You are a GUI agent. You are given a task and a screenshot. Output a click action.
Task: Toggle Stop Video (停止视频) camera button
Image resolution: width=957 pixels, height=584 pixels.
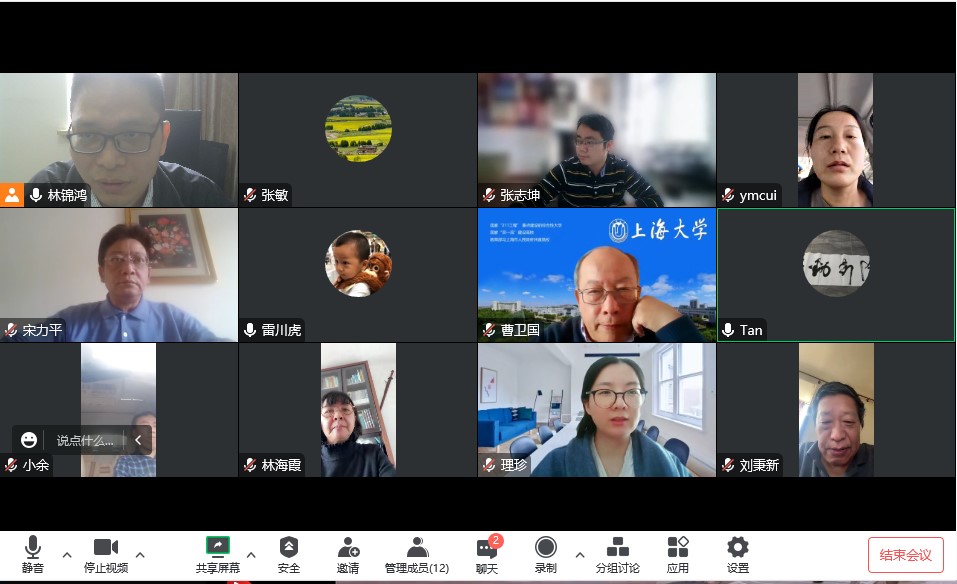coord(106,553)
